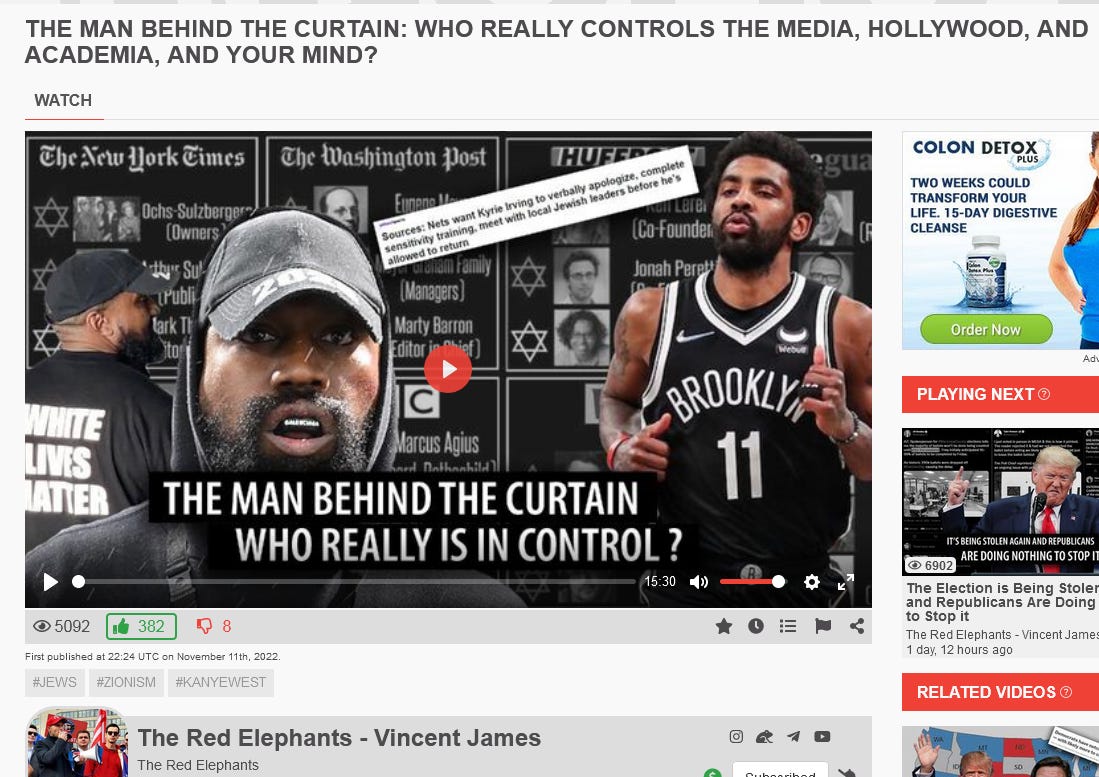Mute the video with the speaker icon

click(699, 582)
